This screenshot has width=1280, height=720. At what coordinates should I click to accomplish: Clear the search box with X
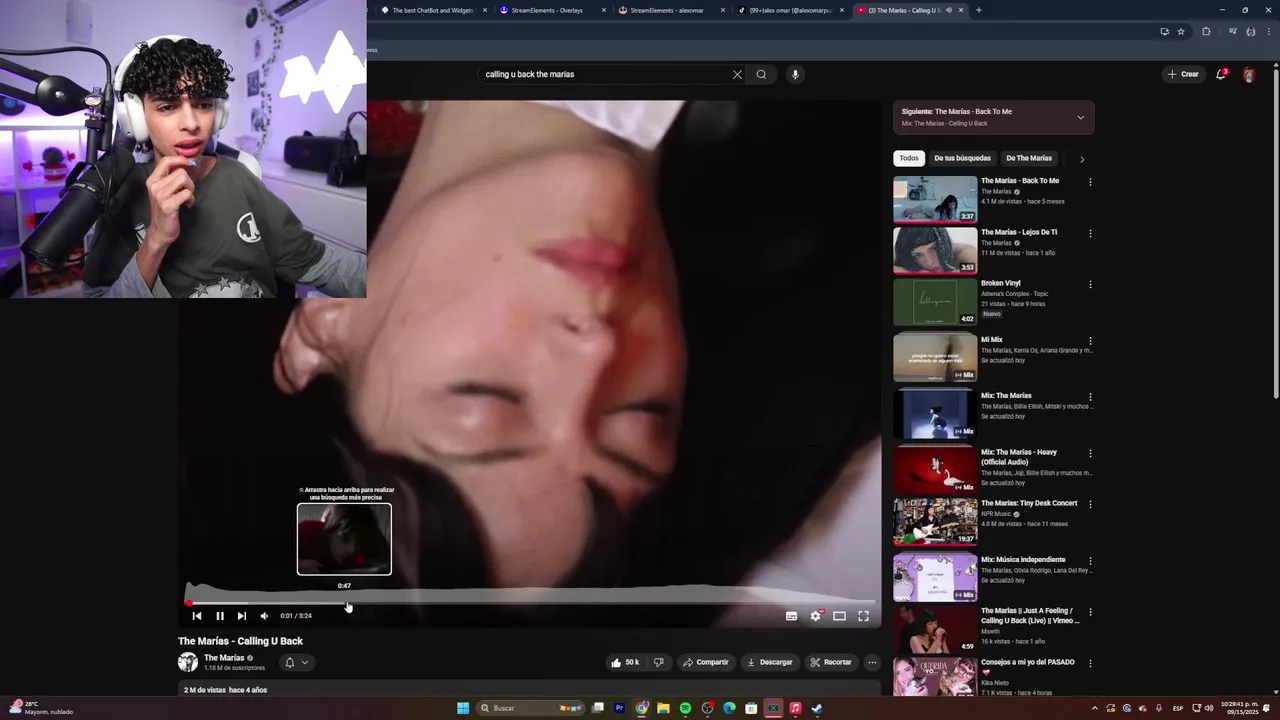coord(737,74)
